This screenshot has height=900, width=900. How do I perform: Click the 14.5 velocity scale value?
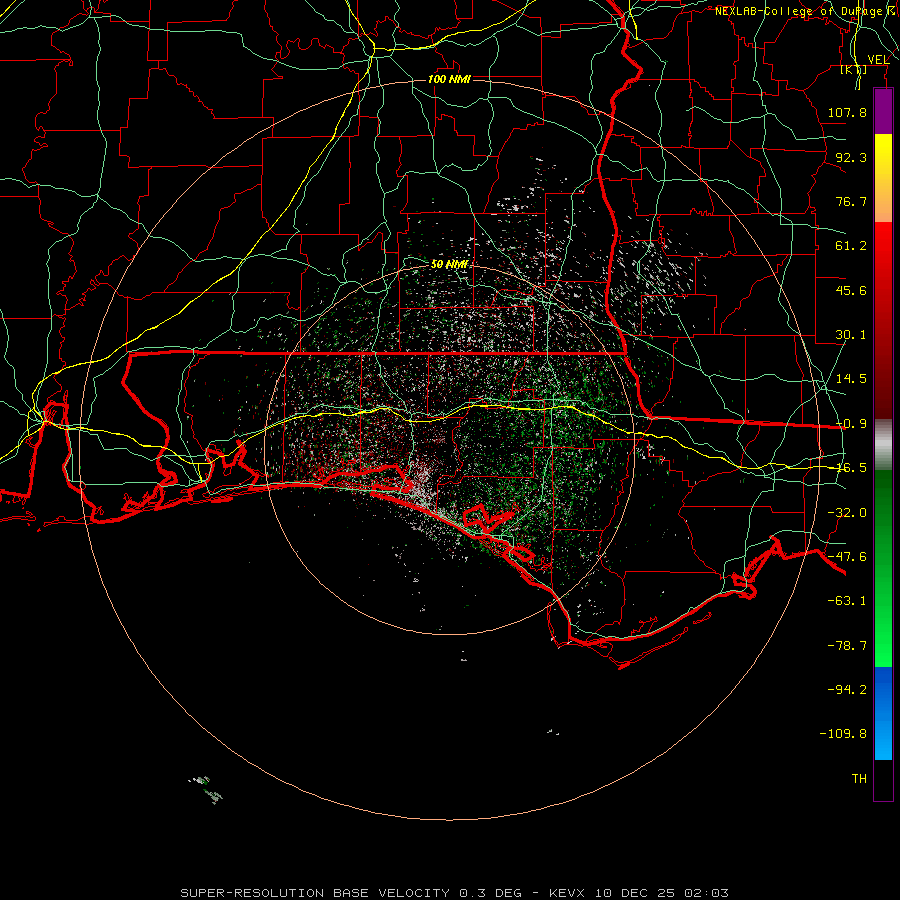[x=851, y=379]
